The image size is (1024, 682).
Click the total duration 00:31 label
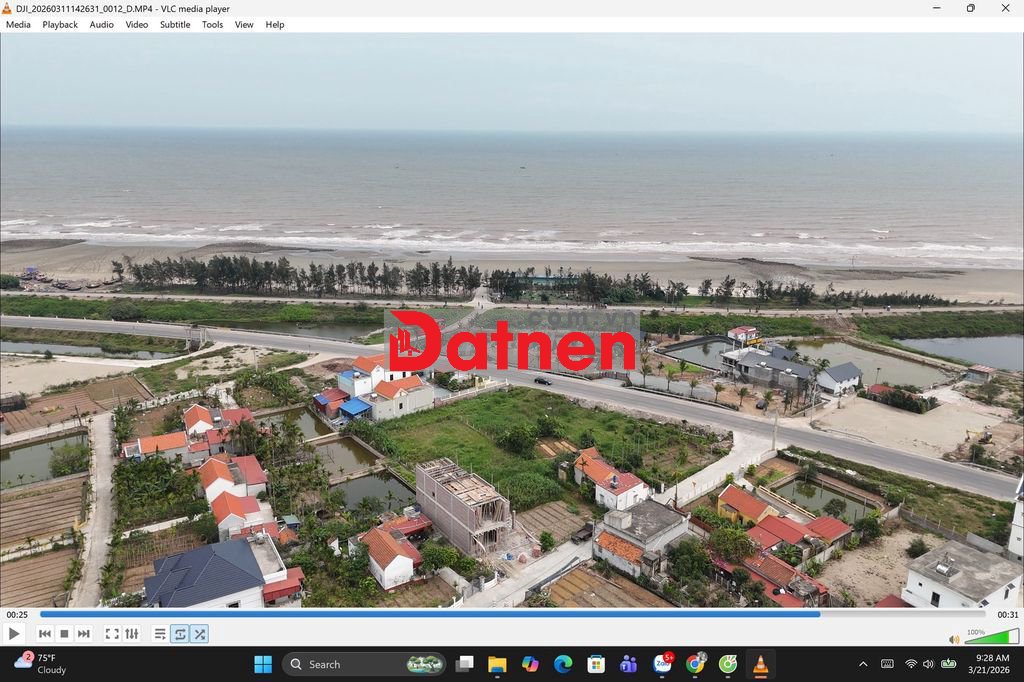pyautogui.click(x=1007, y=615)
